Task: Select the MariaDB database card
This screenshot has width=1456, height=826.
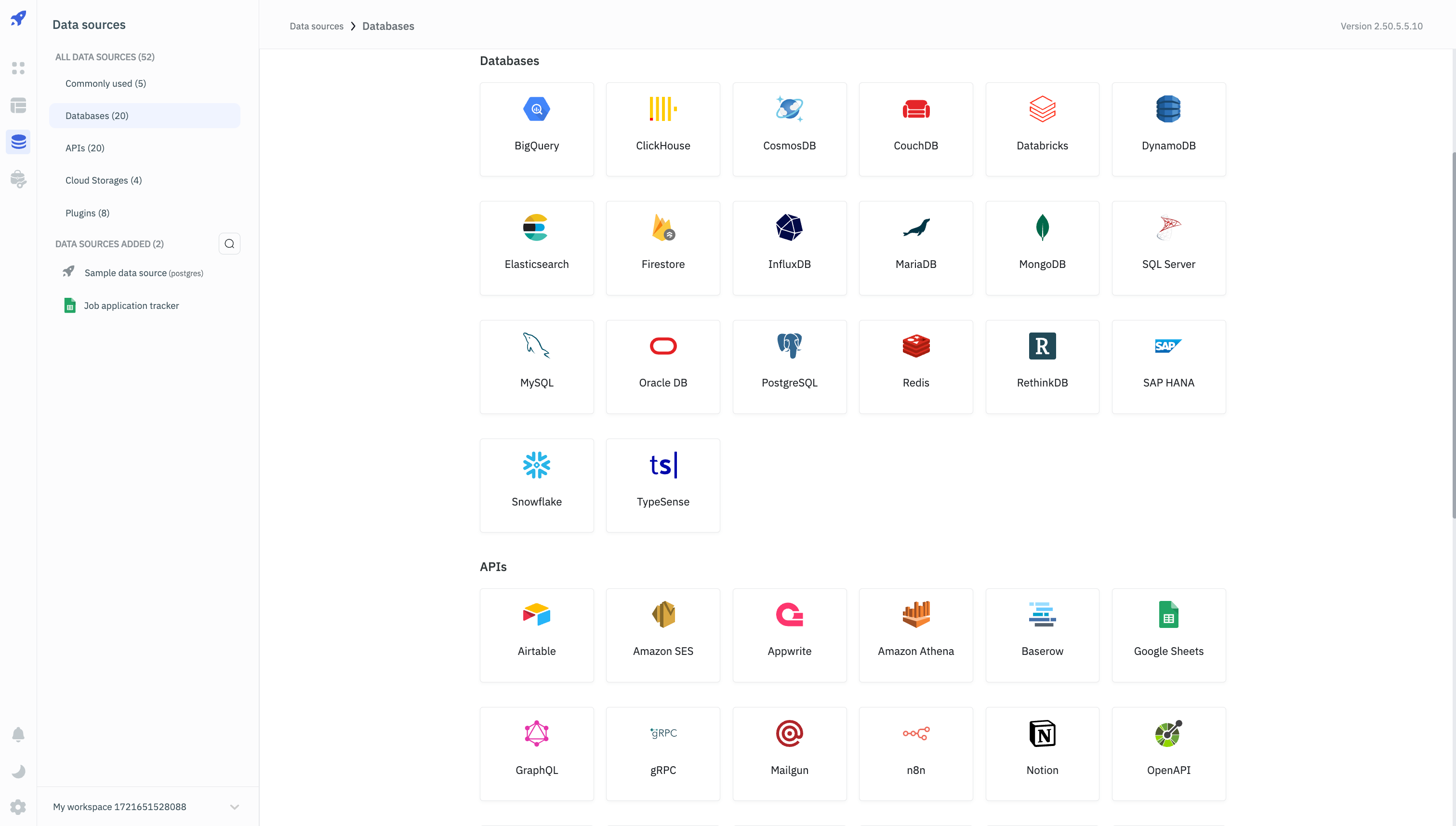Action: 916,248
